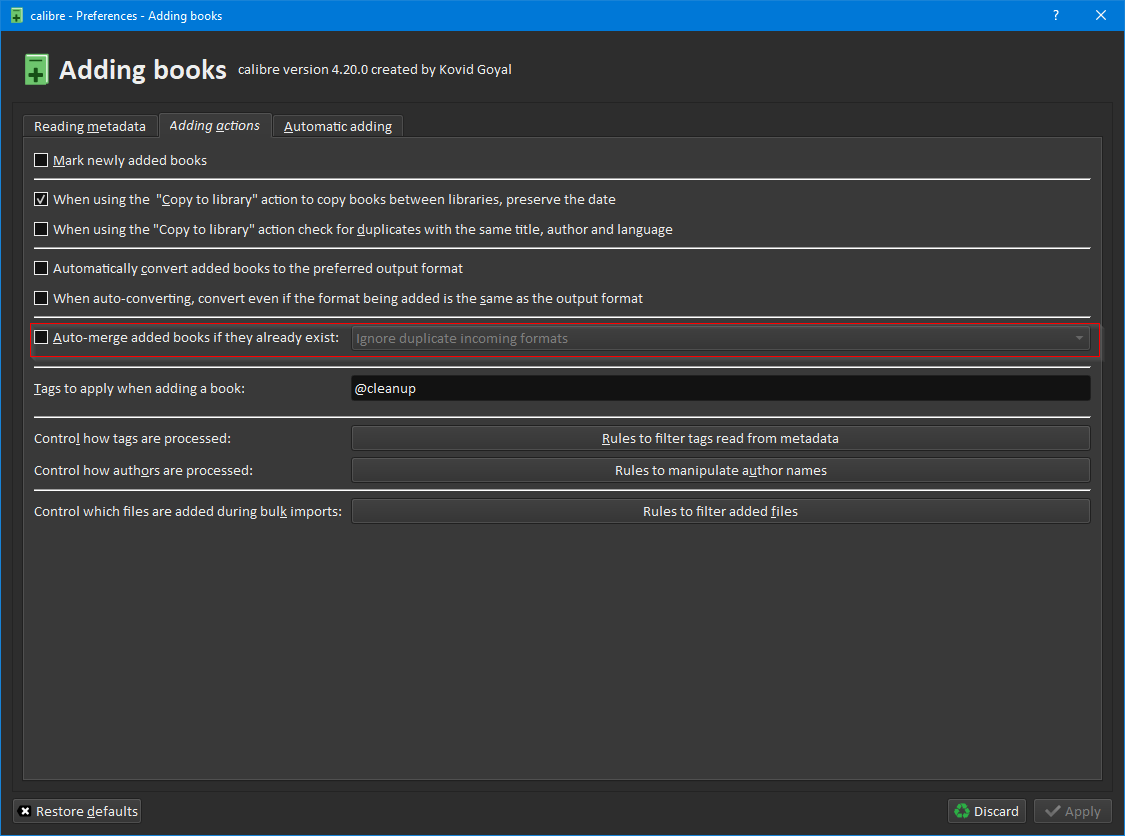Close the Preferences window

(1101, 15)
